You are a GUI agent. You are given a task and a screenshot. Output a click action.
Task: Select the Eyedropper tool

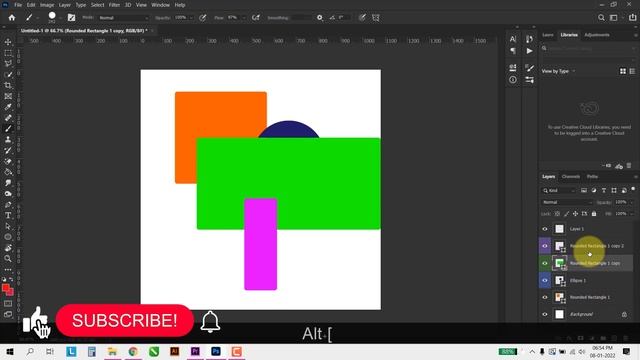(8, 107)
